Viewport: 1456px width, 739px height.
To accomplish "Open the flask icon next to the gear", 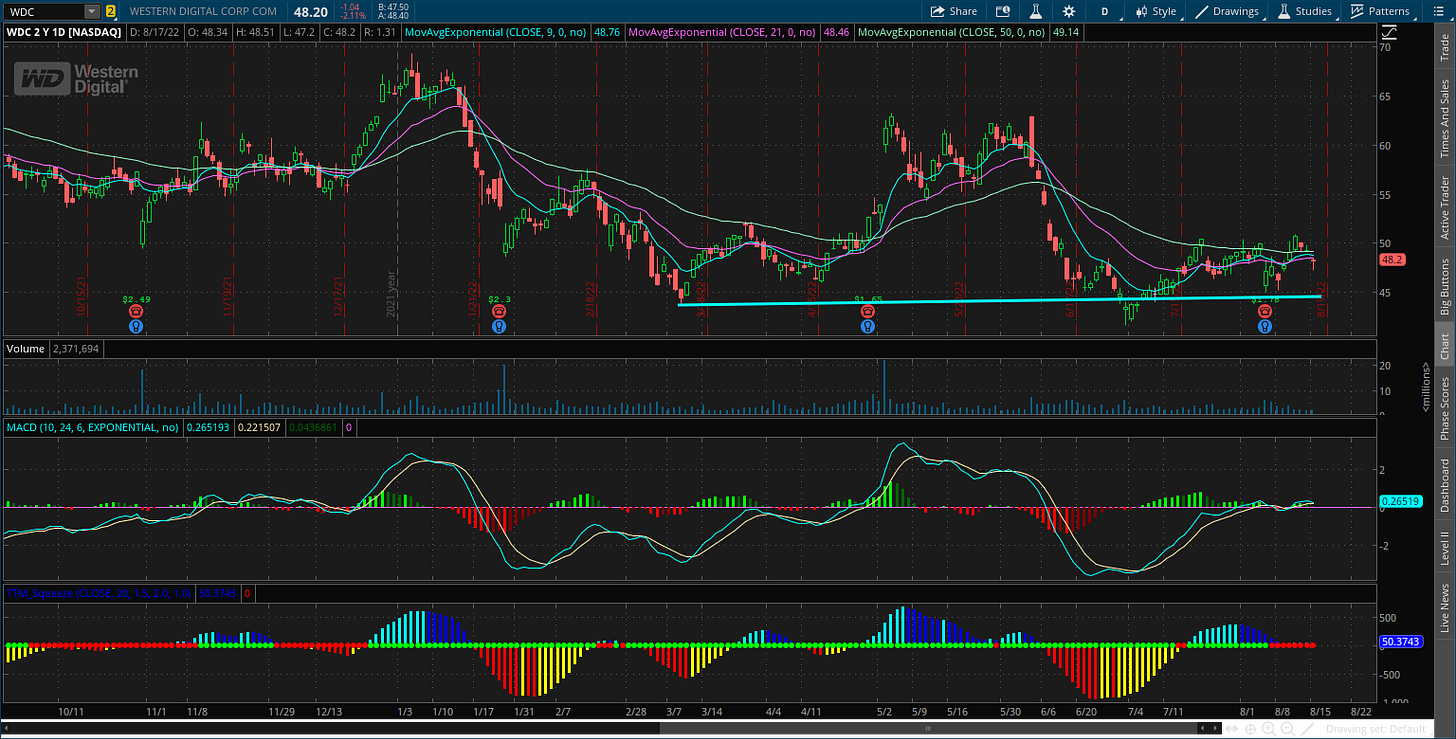I will (x=1036, y=11).
